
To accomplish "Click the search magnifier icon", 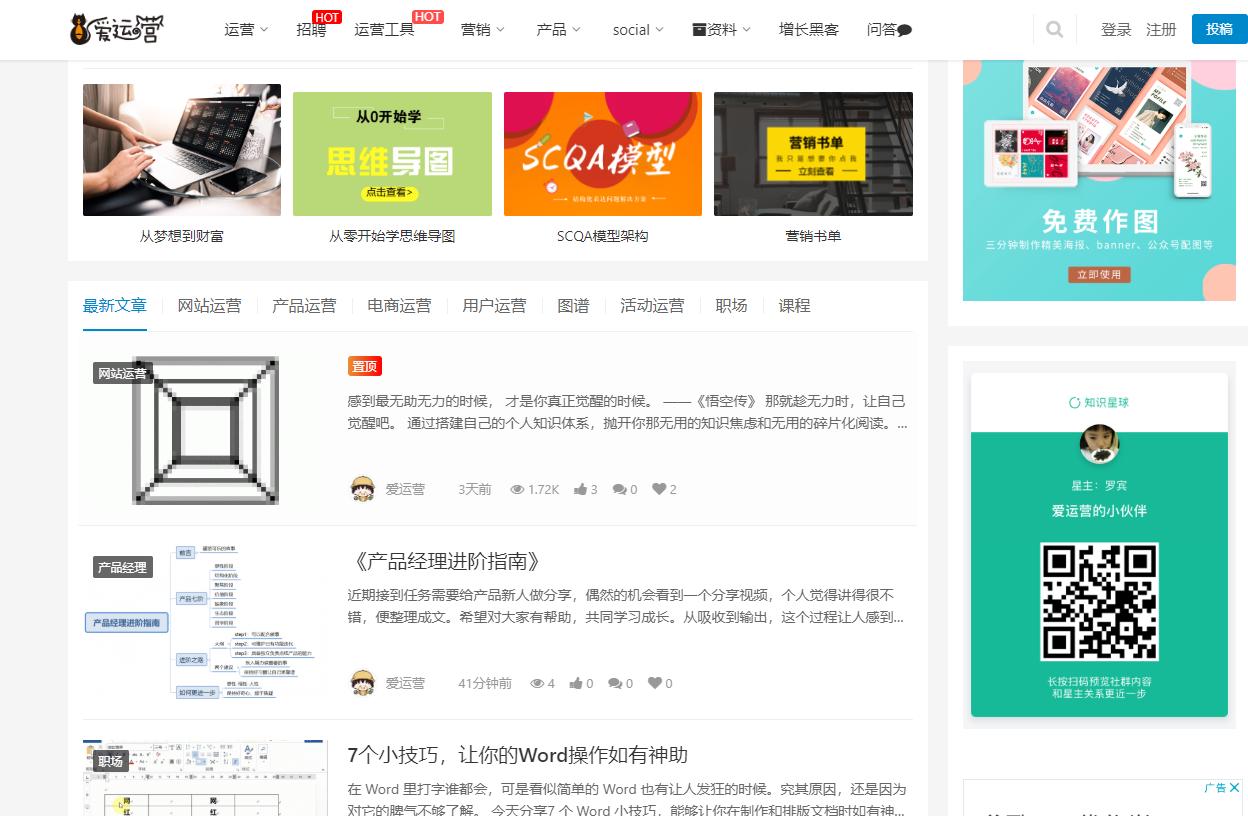I will [x=1054, y=29].
